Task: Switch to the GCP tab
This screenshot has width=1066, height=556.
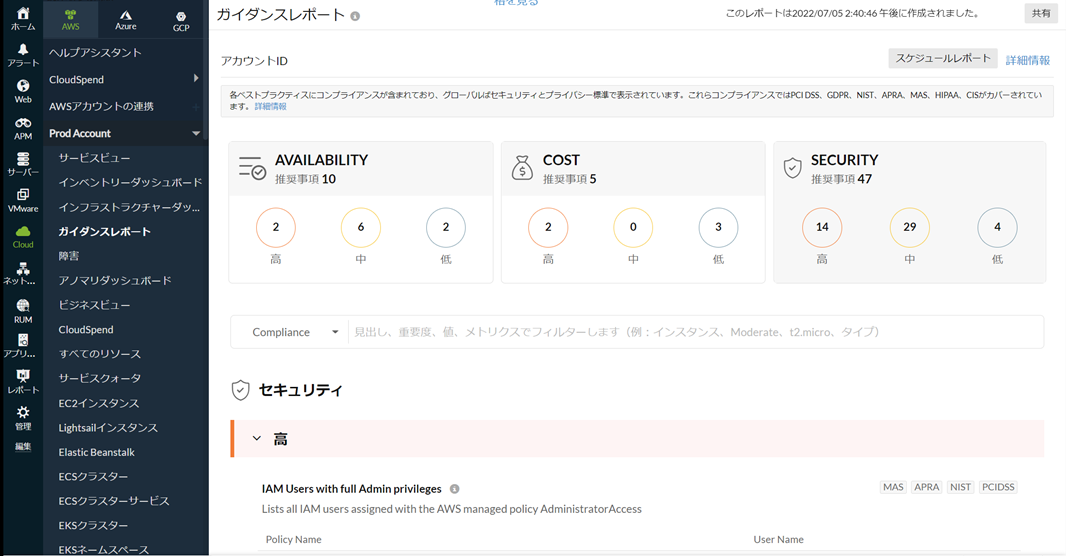Action: click(180, 20)
